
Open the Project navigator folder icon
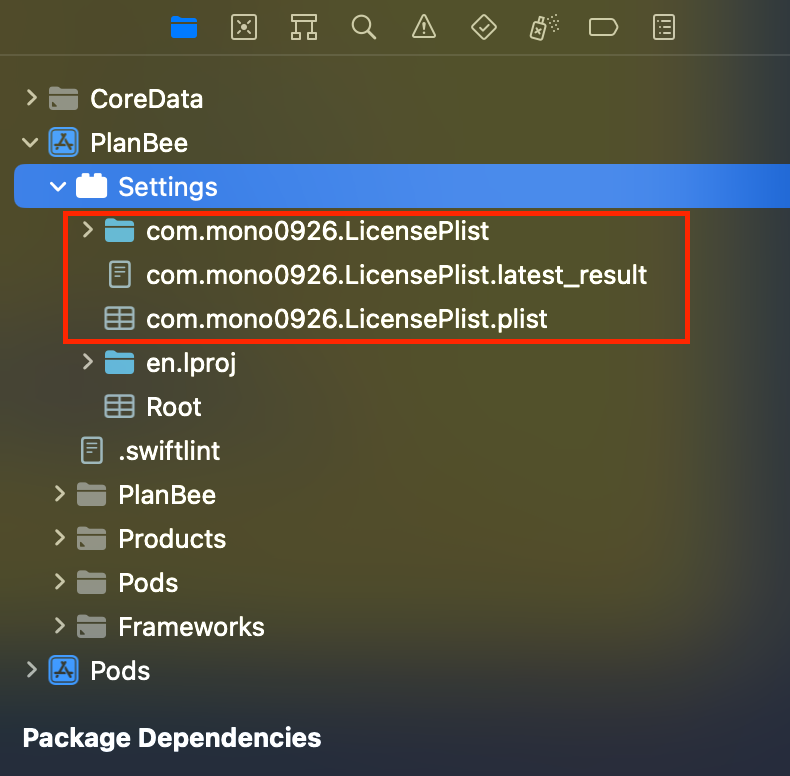click(x=184, y=27)
